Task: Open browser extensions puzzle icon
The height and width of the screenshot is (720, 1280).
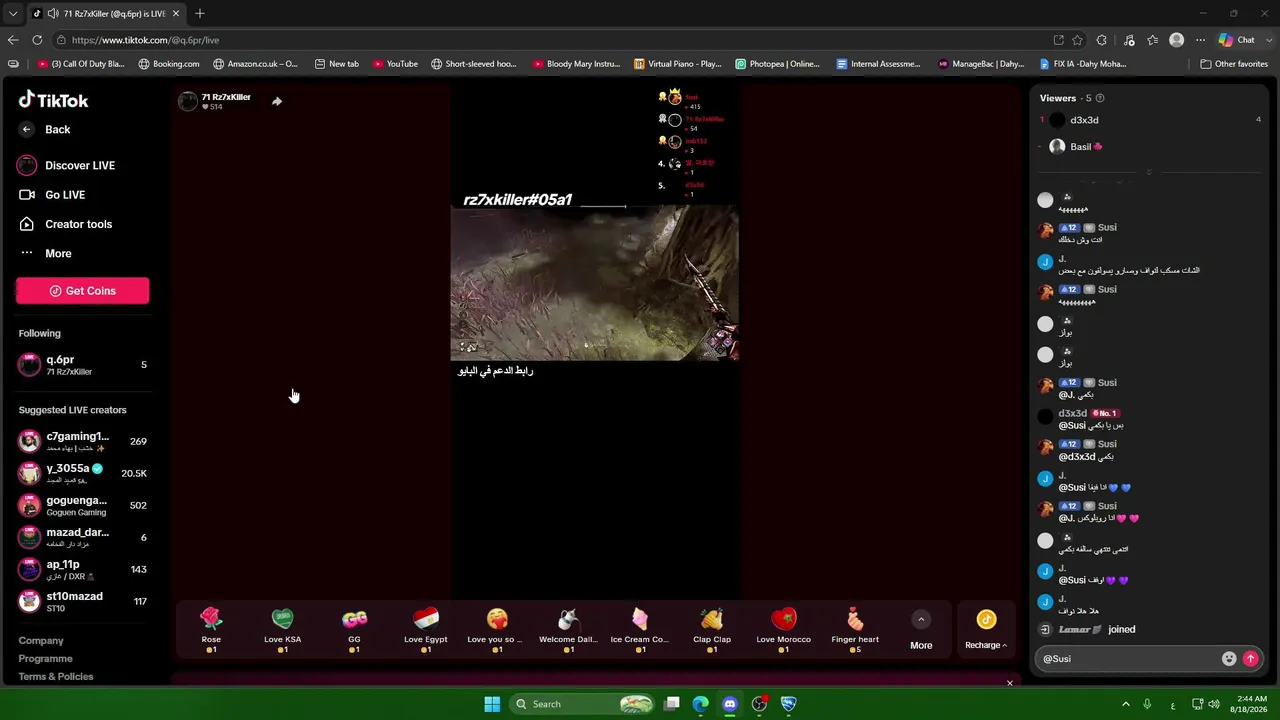Action: pos(1102,40)
